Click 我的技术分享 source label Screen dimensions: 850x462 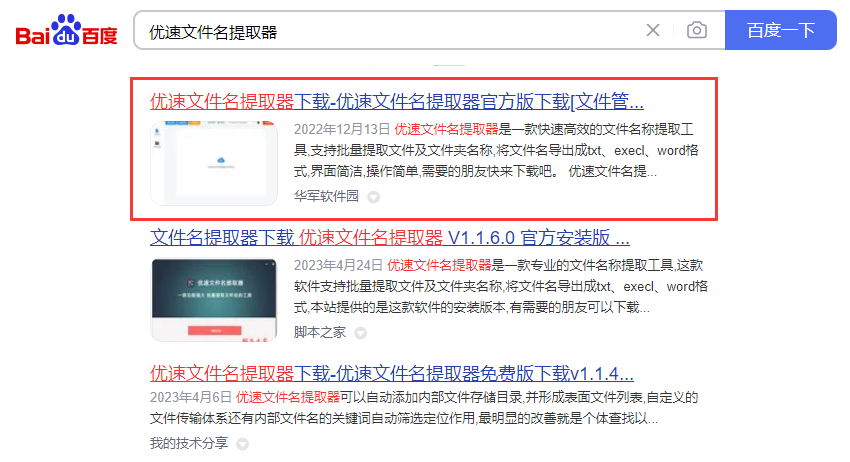point(189,443)
